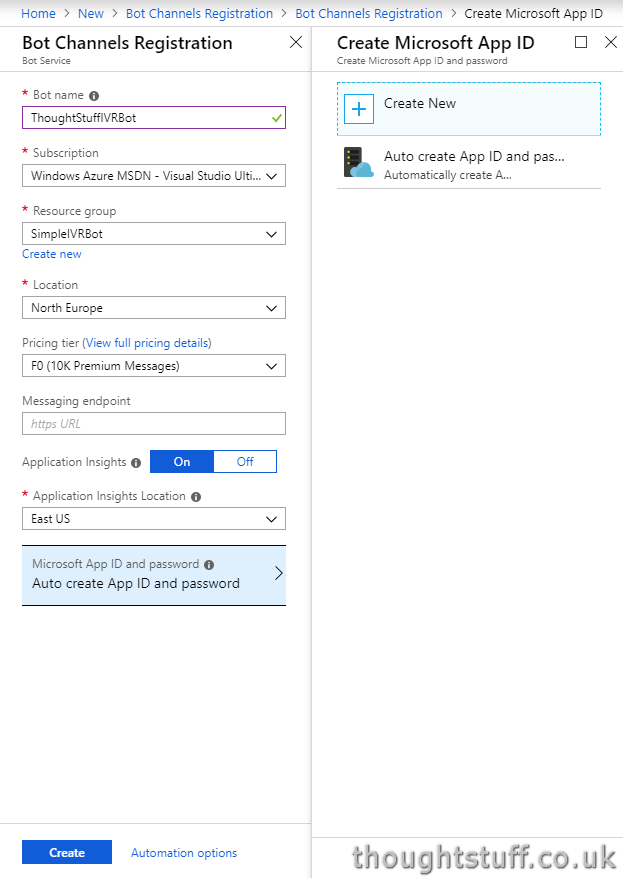
Task: Select the Auto create App ID server icon
Action: (x=358, y=162)
